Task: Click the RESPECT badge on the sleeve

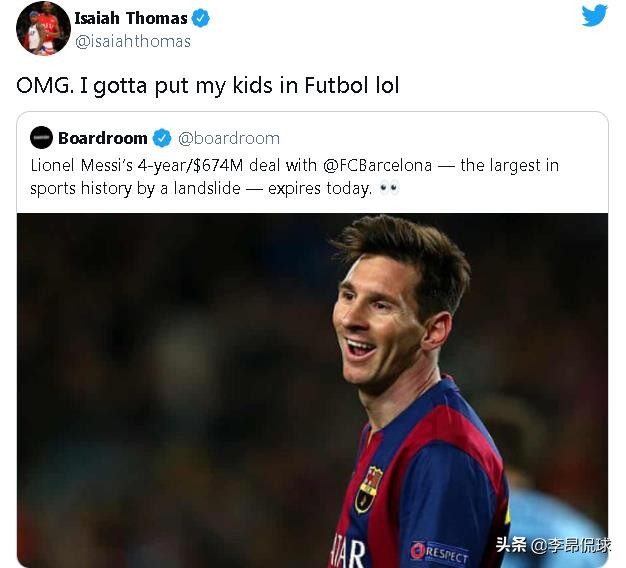Action: click(439, 553)
